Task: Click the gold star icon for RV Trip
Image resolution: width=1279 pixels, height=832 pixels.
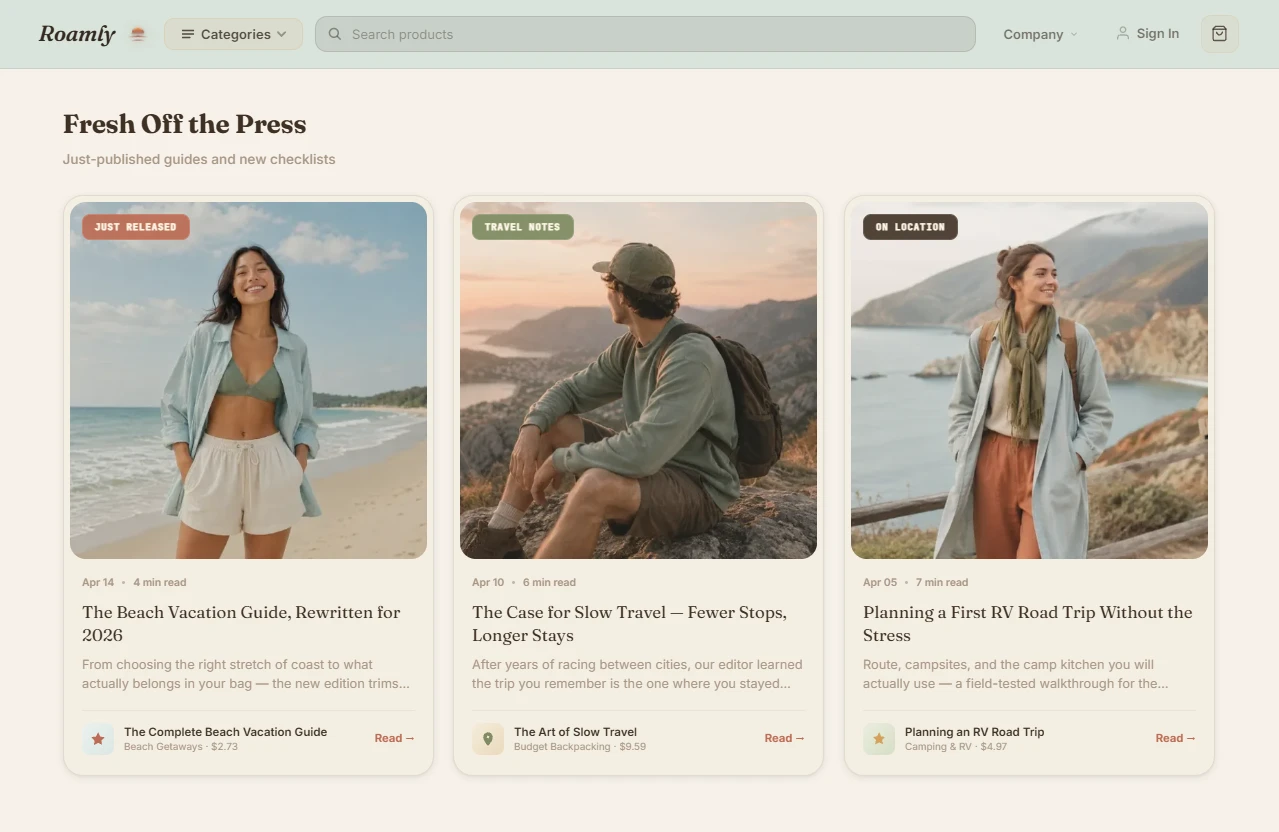Action: coord(879,739)
